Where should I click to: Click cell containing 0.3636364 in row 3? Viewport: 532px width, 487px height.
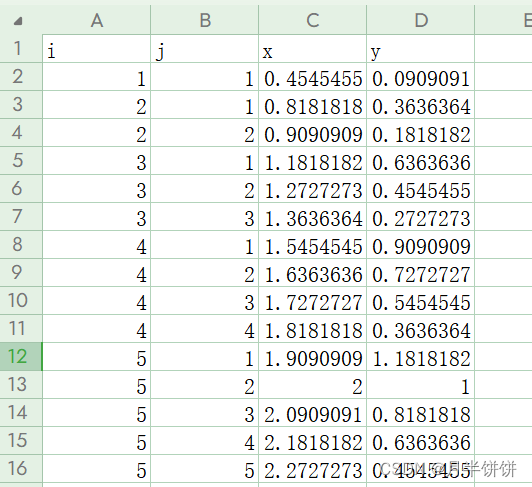[x=421, y=105]
